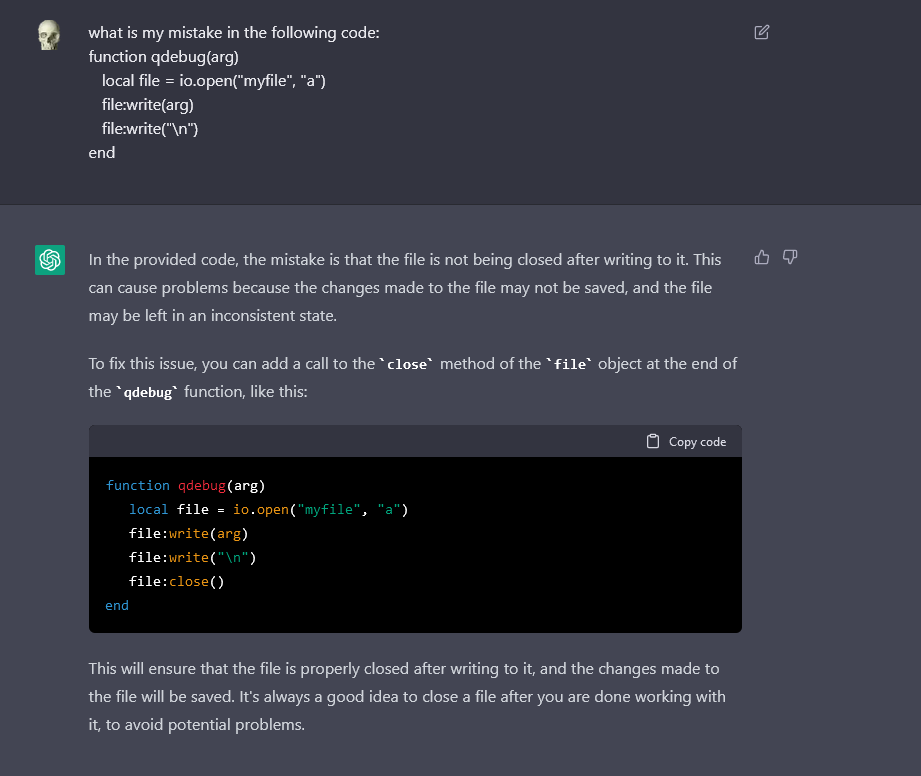This screenshot has height=776, width=921.
Task: Click file:write("\n") in the user's message
Action: coord(150,129)
